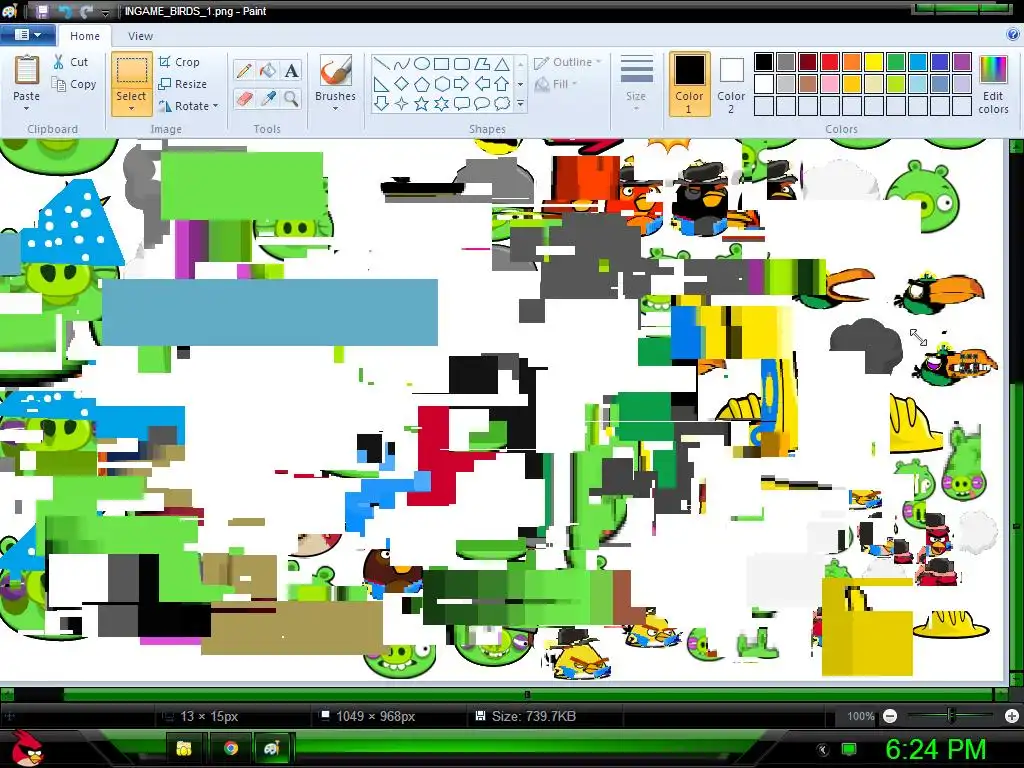Image resolution: width=1024 pixels, height=768 pixels.
Task: Click the Copy button
Action: pyautogui.click(x=74, y=84)
